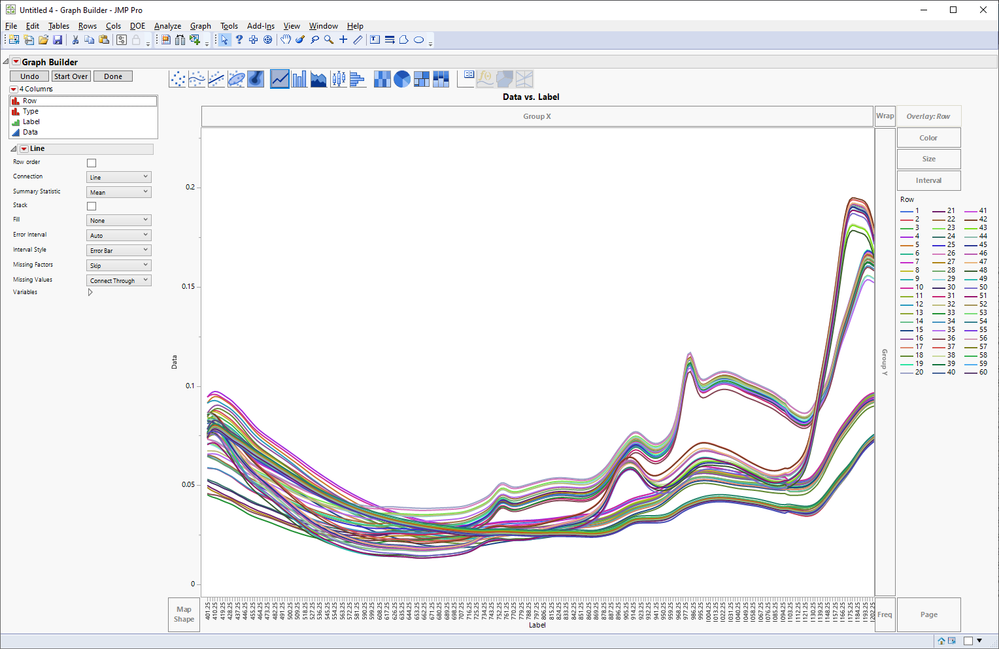This screenshot has width=999, height=649.
Task: Open the Connection dropdown
Action: tap(119, 177)
